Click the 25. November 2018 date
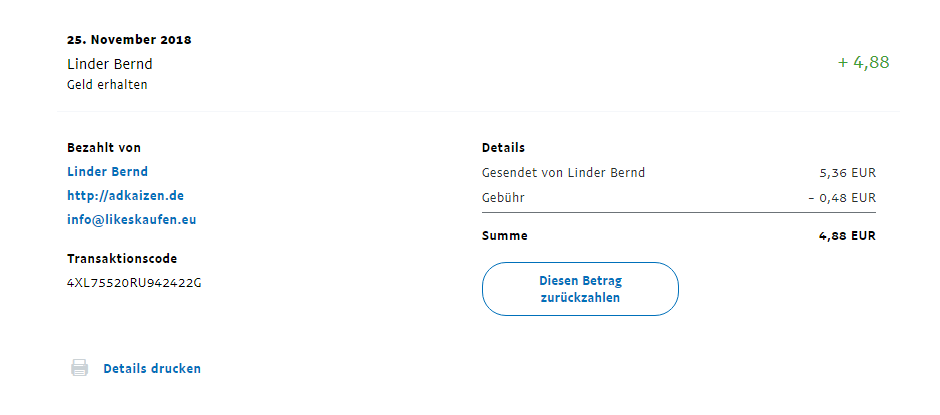Image resolution: width=940 pixels, height=415 pixels. 129,40
